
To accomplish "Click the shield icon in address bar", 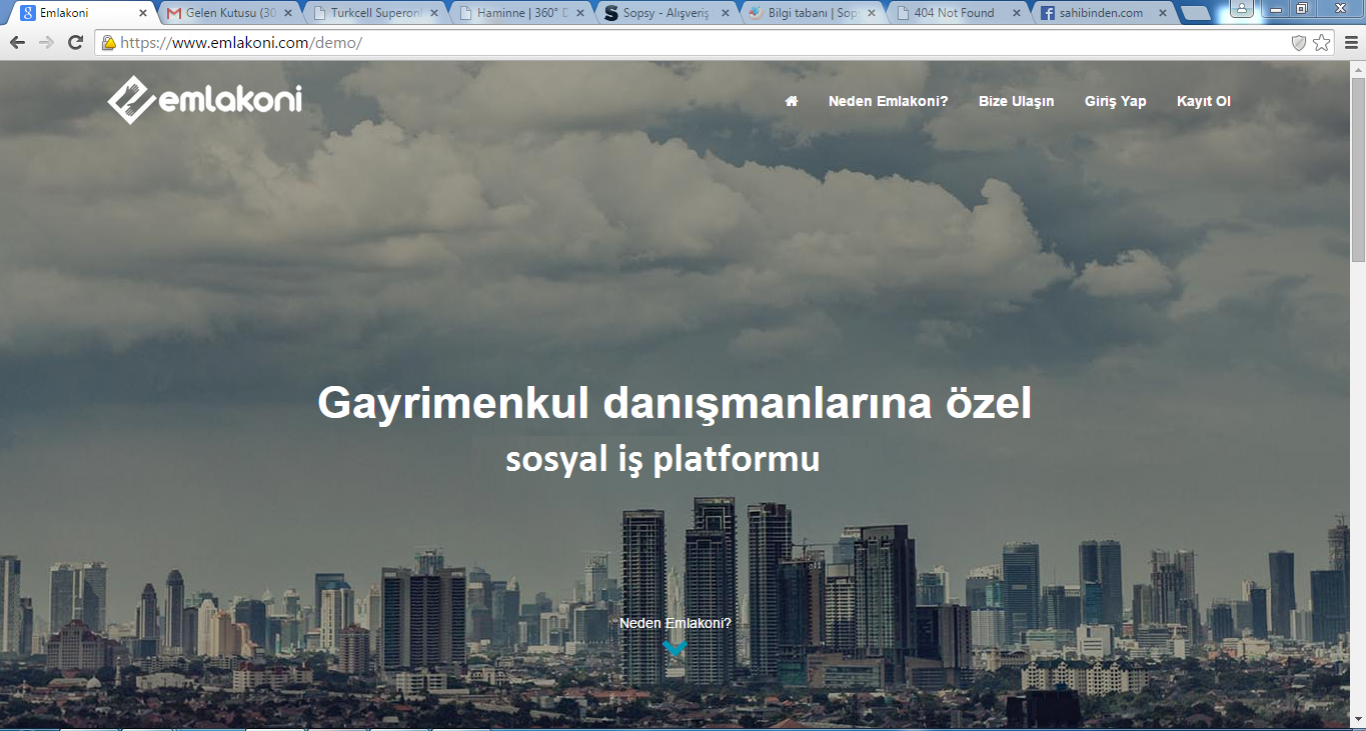I will (1298, 43).
